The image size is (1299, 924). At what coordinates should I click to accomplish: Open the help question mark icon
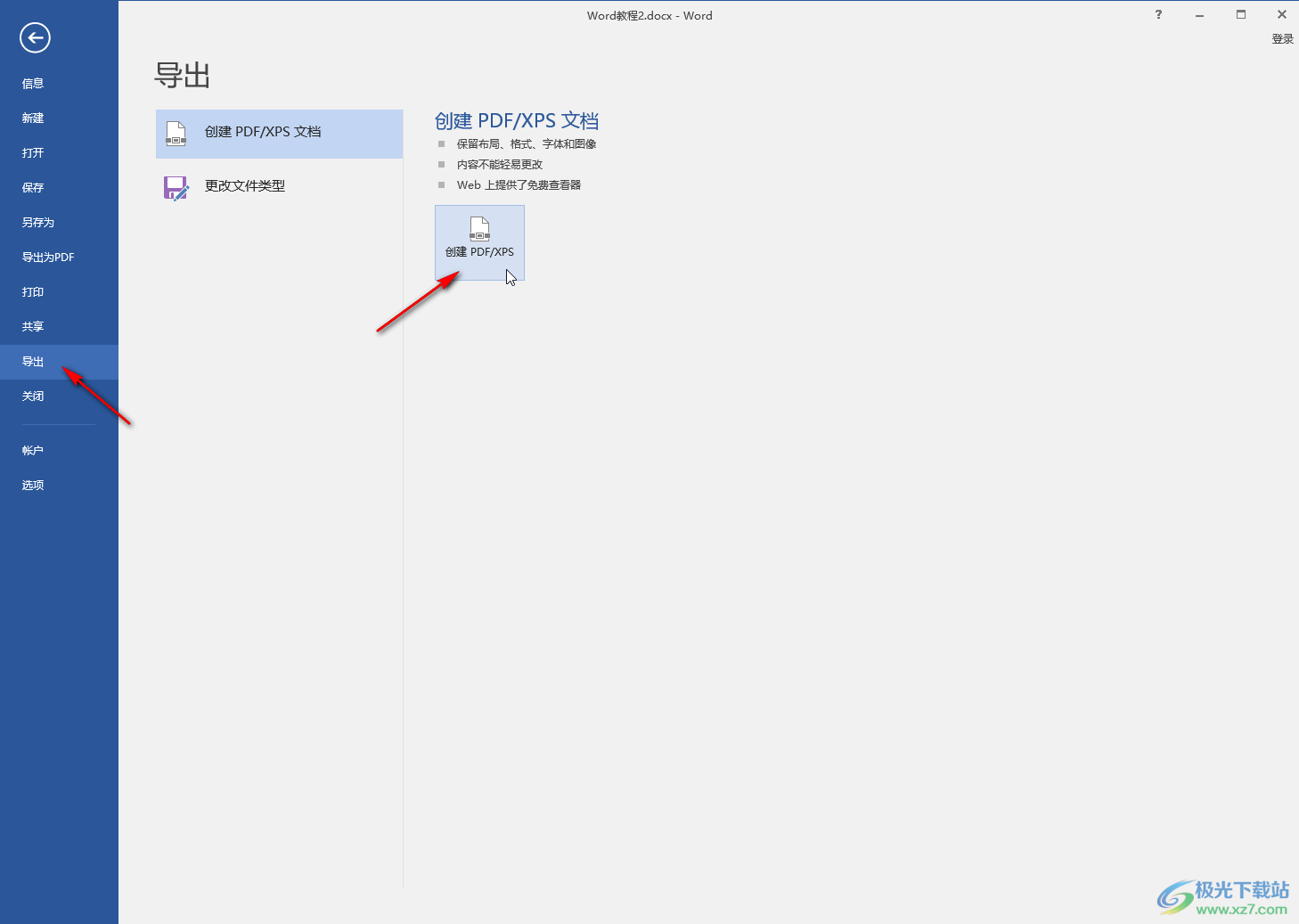pos(1158,14)
